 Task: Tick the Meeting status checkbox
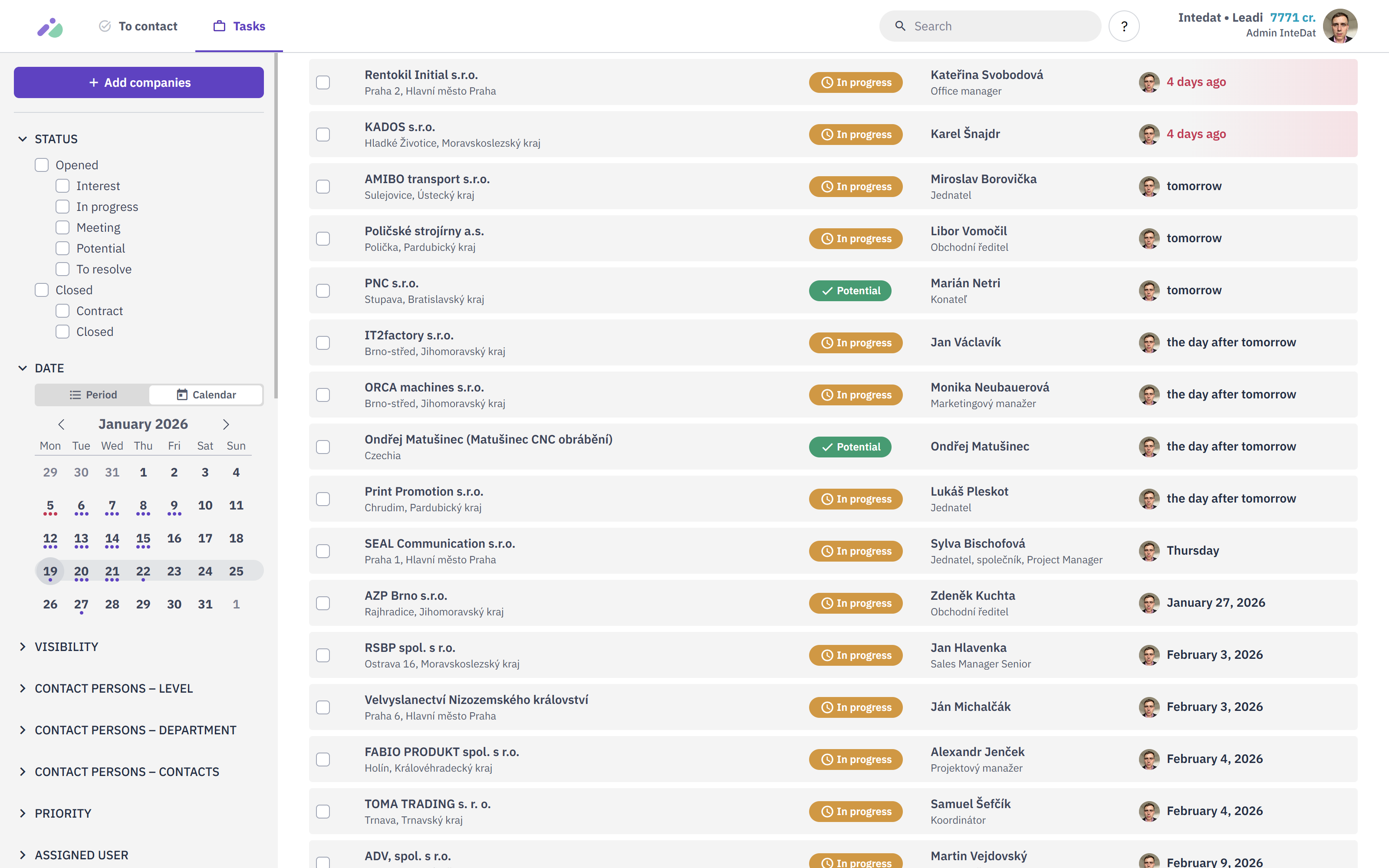tap(63, 227)
